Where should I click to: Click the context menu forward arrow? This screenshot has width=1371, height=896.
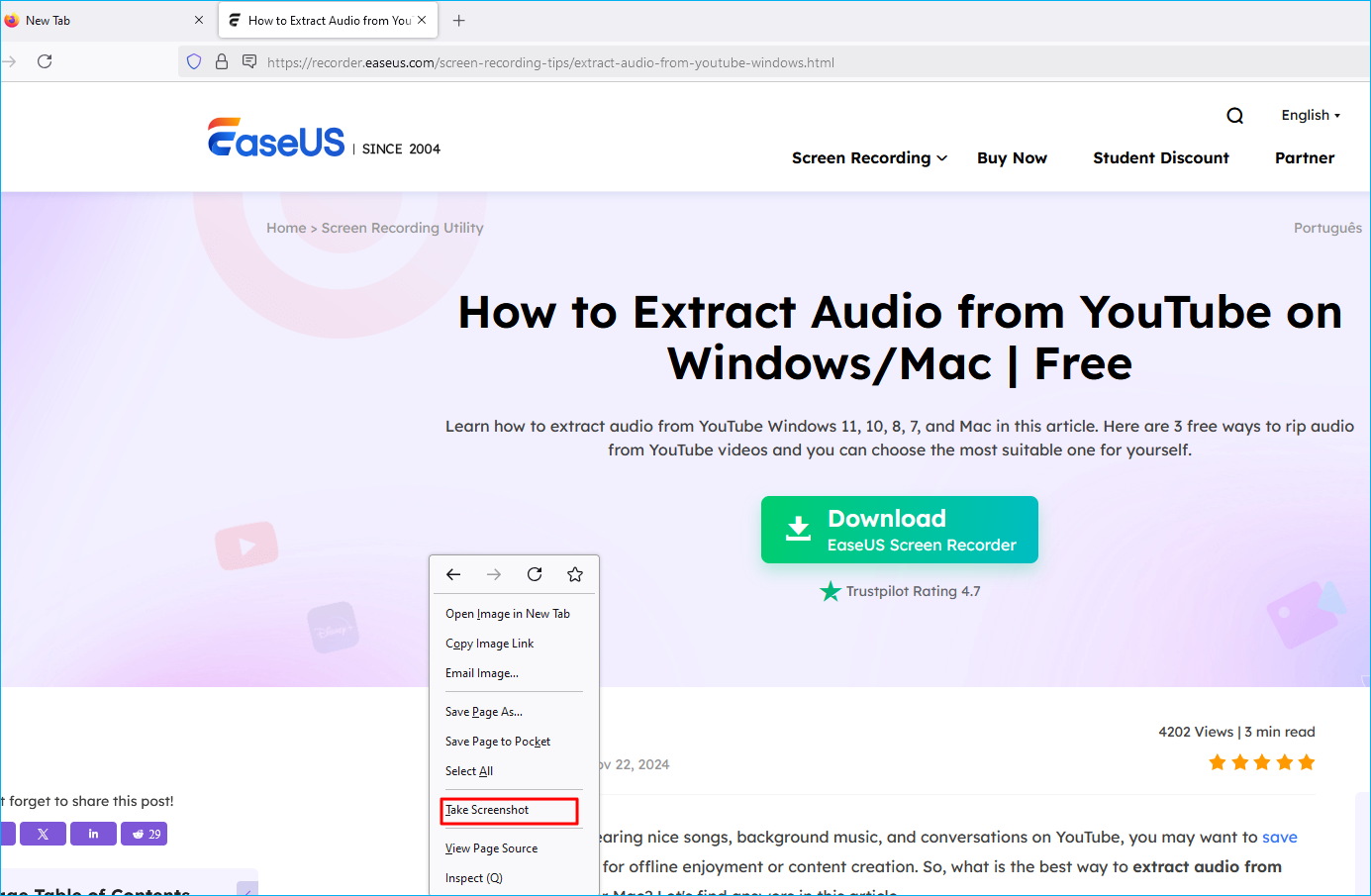pyautogui.click(x=494, y=574)
